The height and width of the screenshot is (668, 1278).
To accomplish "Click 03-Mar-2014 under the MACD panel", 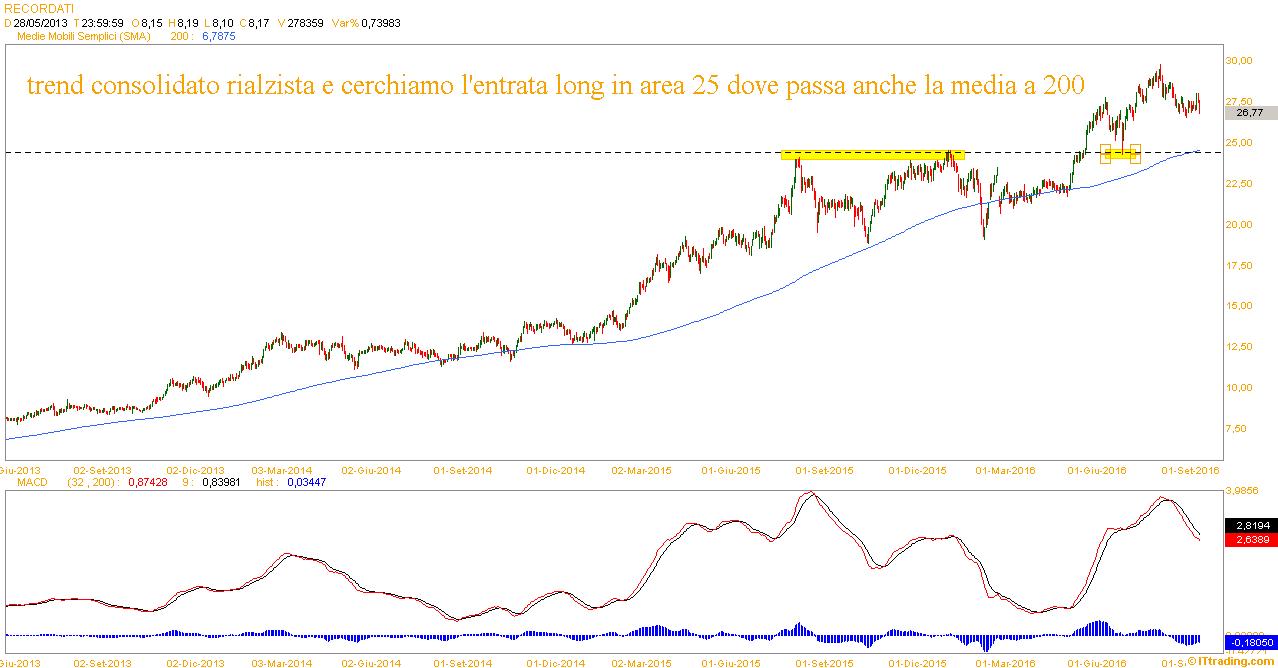I will pyautogui.click(x=281, y=662).
